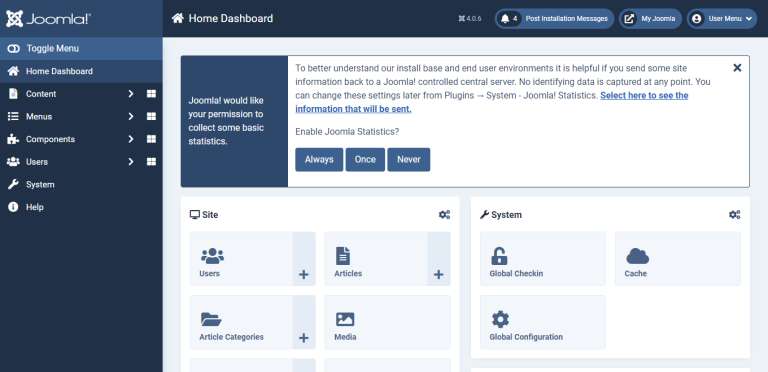Add a new user with plus button
768x372 pixels.
(x=304, y=258)
